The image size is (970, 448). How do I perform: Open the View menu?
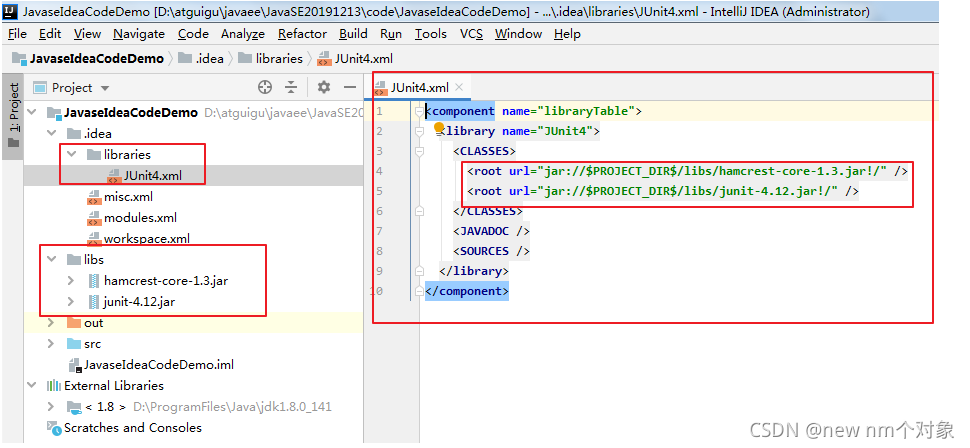(87, 34)
